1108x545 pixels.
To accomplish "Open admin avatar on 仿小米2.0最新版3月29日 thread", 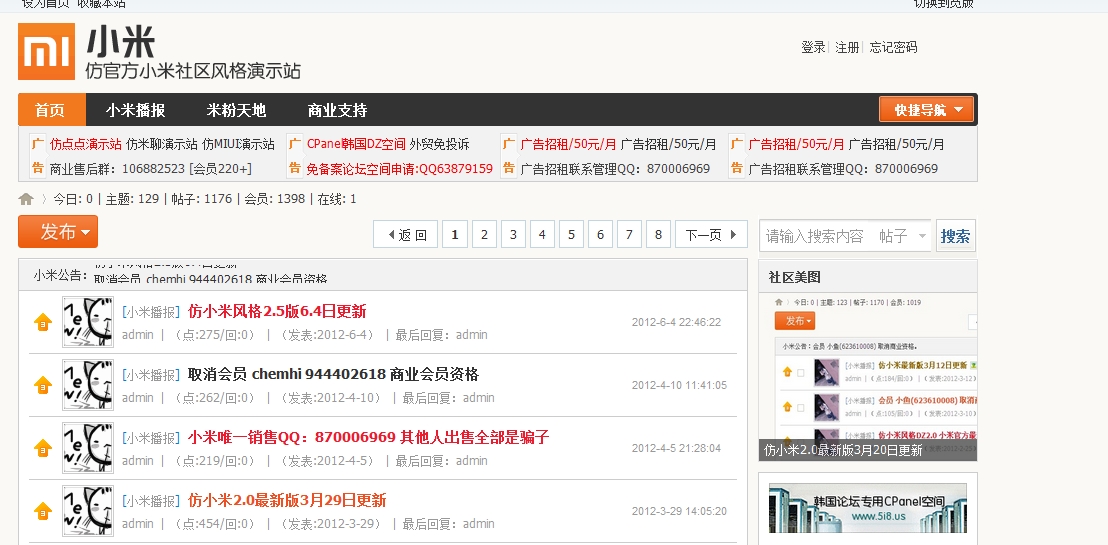I will [88, 511].
